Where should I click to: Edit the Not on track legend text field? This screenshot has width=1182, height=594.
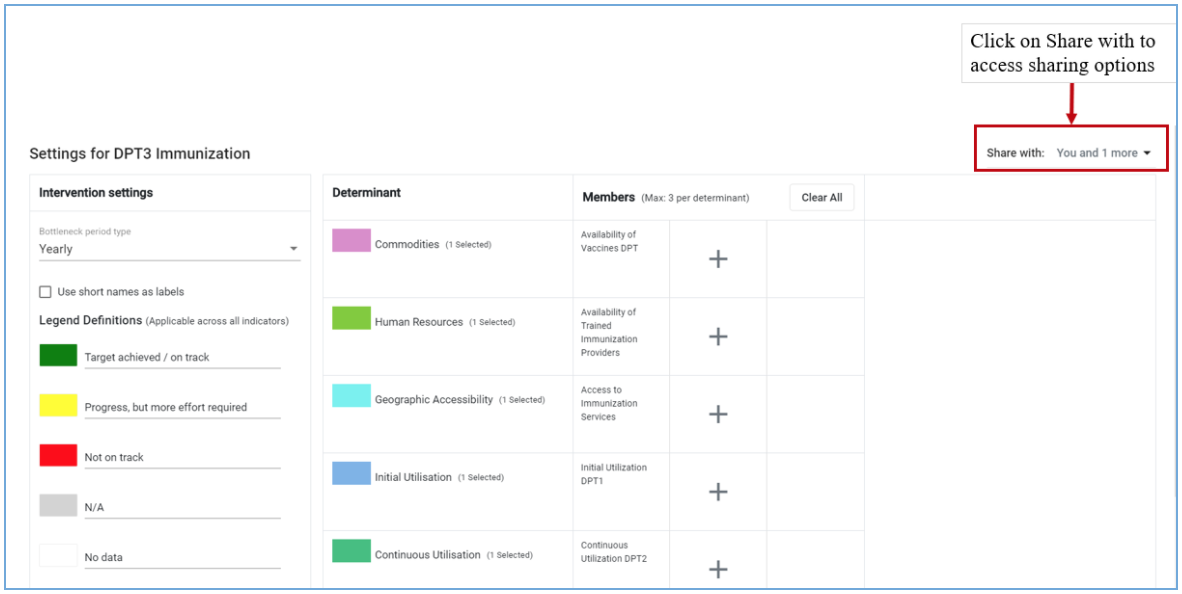(182, 458)
